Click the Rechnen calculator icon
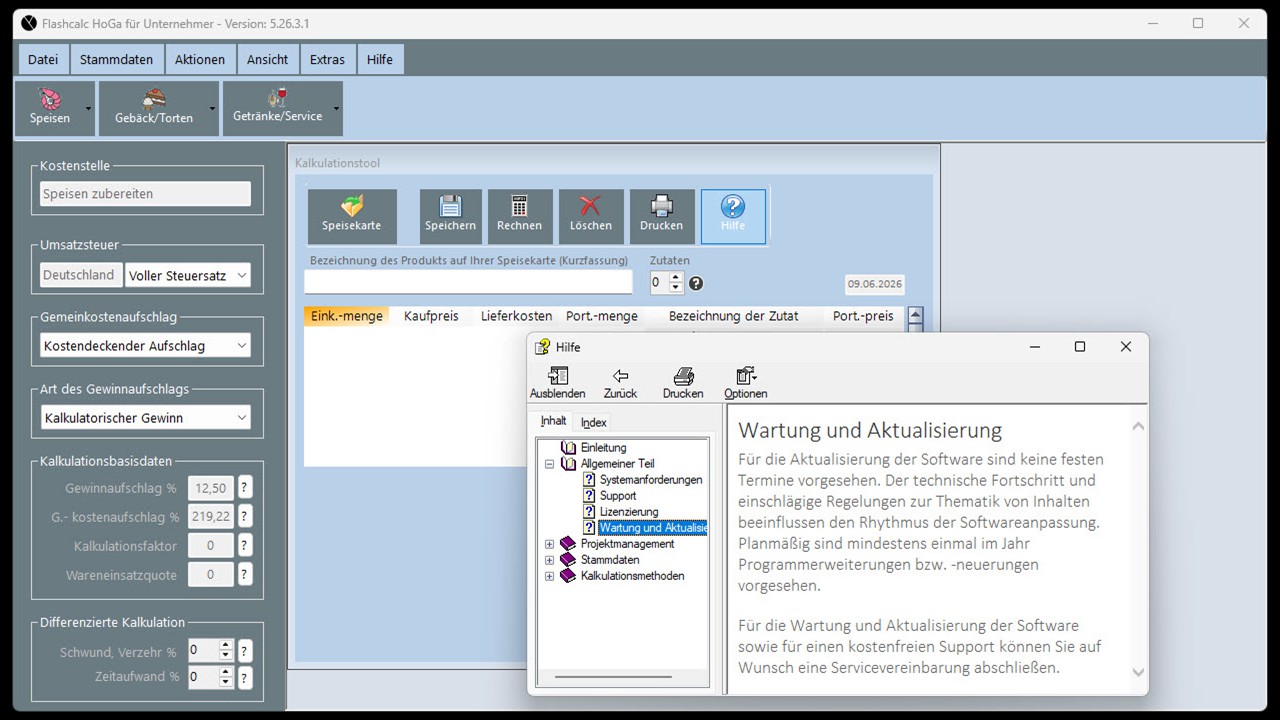This screenshot has height=720, width=1280. (519, 216)
